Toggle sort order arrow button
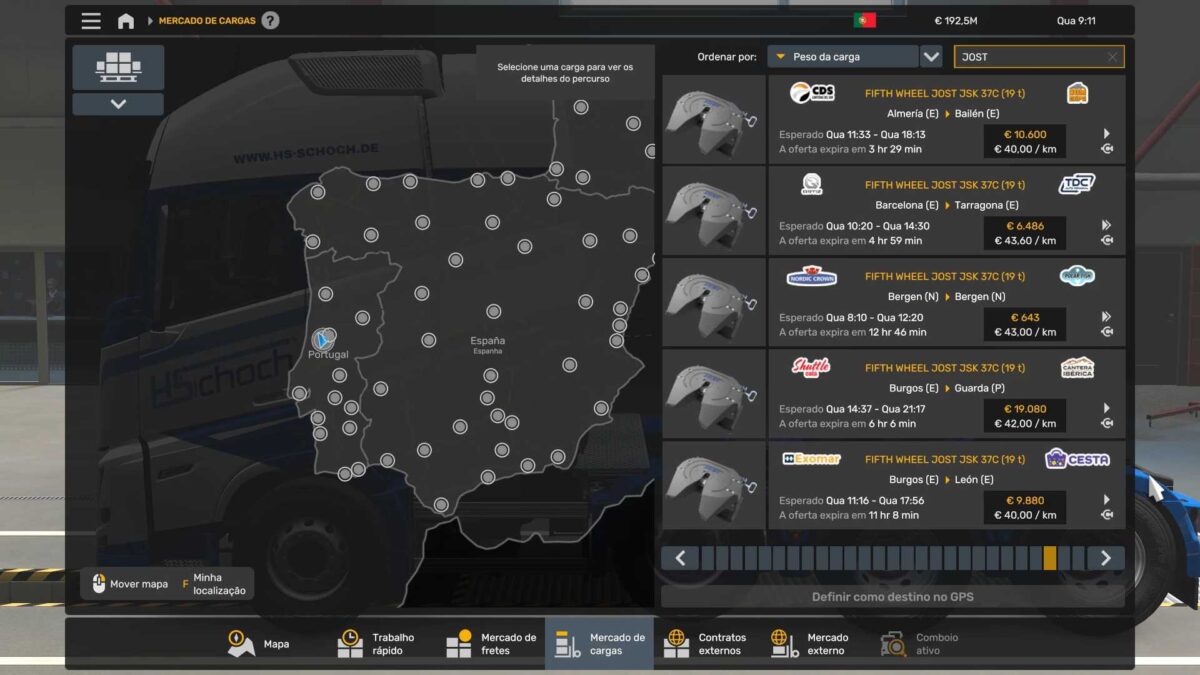1200x675 pixels. click(931, 57)
